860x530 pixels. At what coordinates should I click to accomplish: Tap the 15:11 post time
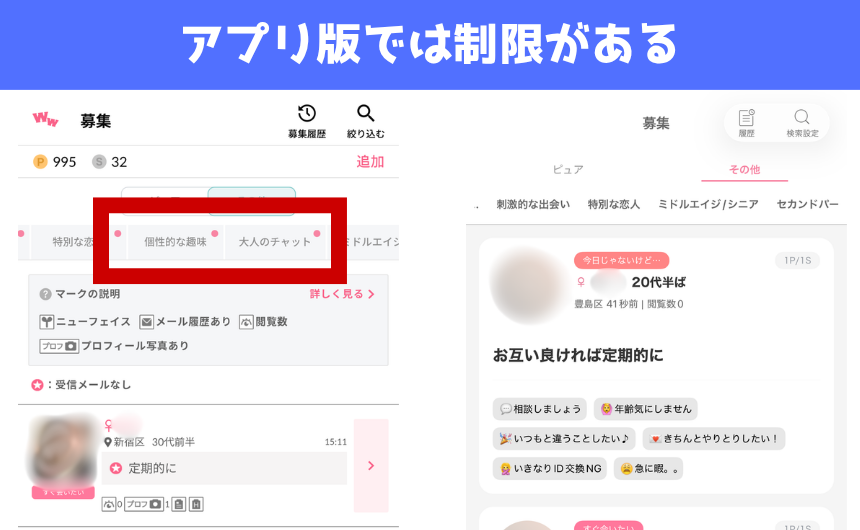tap(336, 442)
